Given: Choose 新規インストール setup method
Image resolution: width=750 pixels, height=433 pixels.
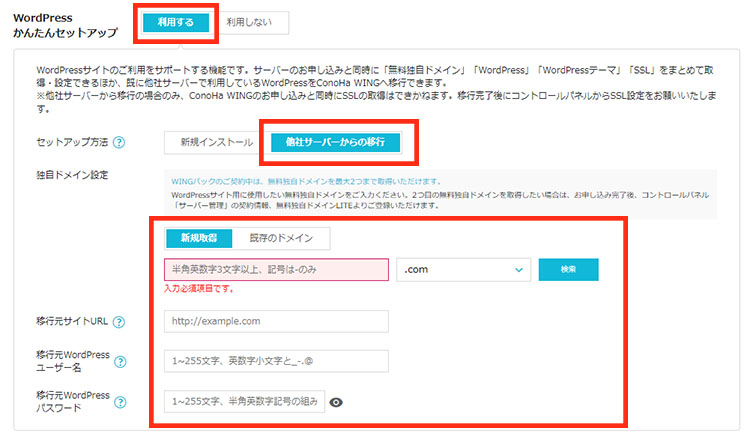Looking at the screenshot, I should point(217,142).
